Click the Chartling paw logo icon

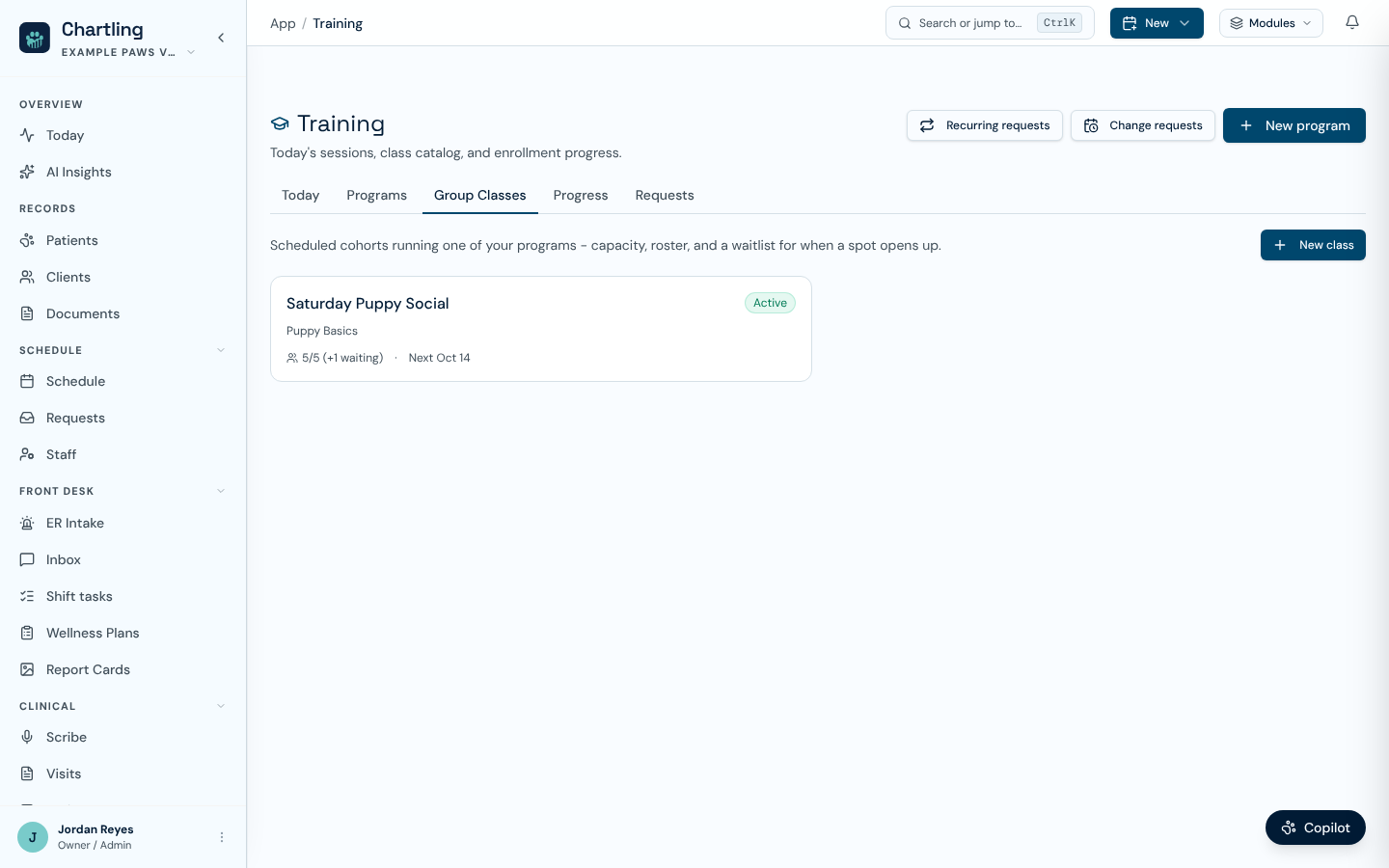(35, 38)
